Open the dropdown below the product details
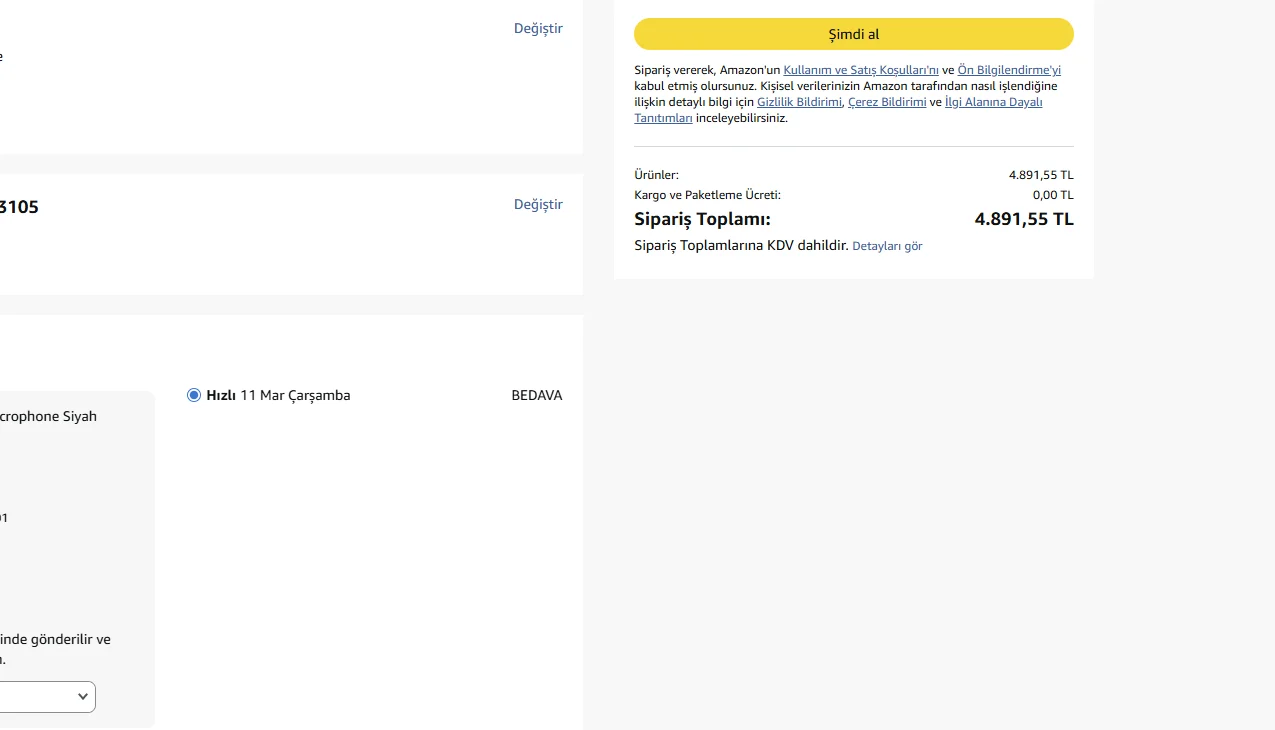This screenshot has height=730, width=1275. (x=48, y=697)
